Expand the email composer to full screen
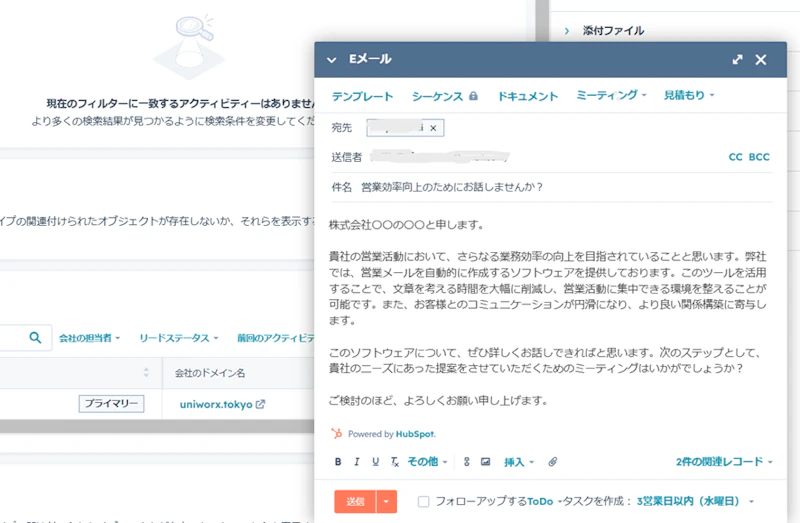 pyautogui.click(x=737, y=60)
